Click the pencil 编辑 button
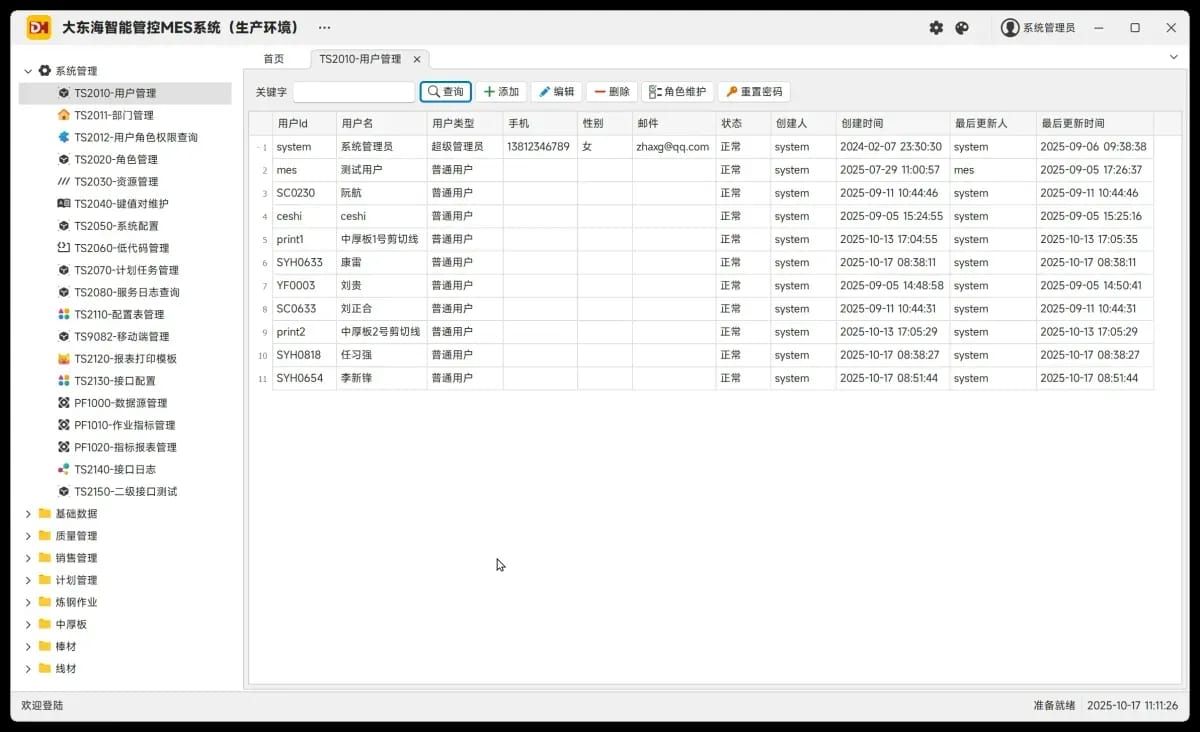This screenshot has width=1200, height=732. (x=556, y=92)
